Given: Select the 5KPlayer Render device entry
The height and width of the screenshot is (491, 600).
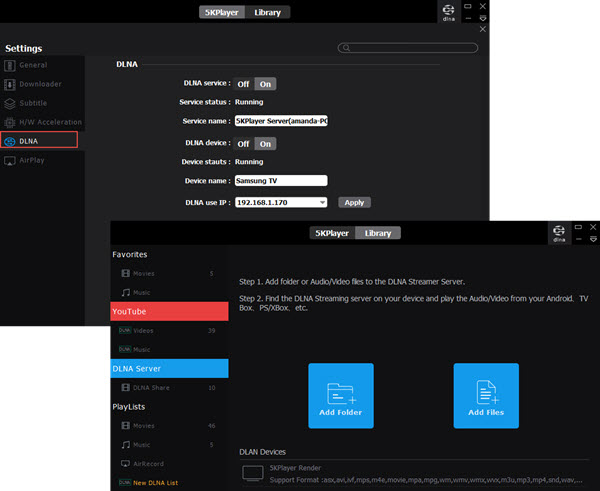Looking at the screenshot, I should 415,474.
